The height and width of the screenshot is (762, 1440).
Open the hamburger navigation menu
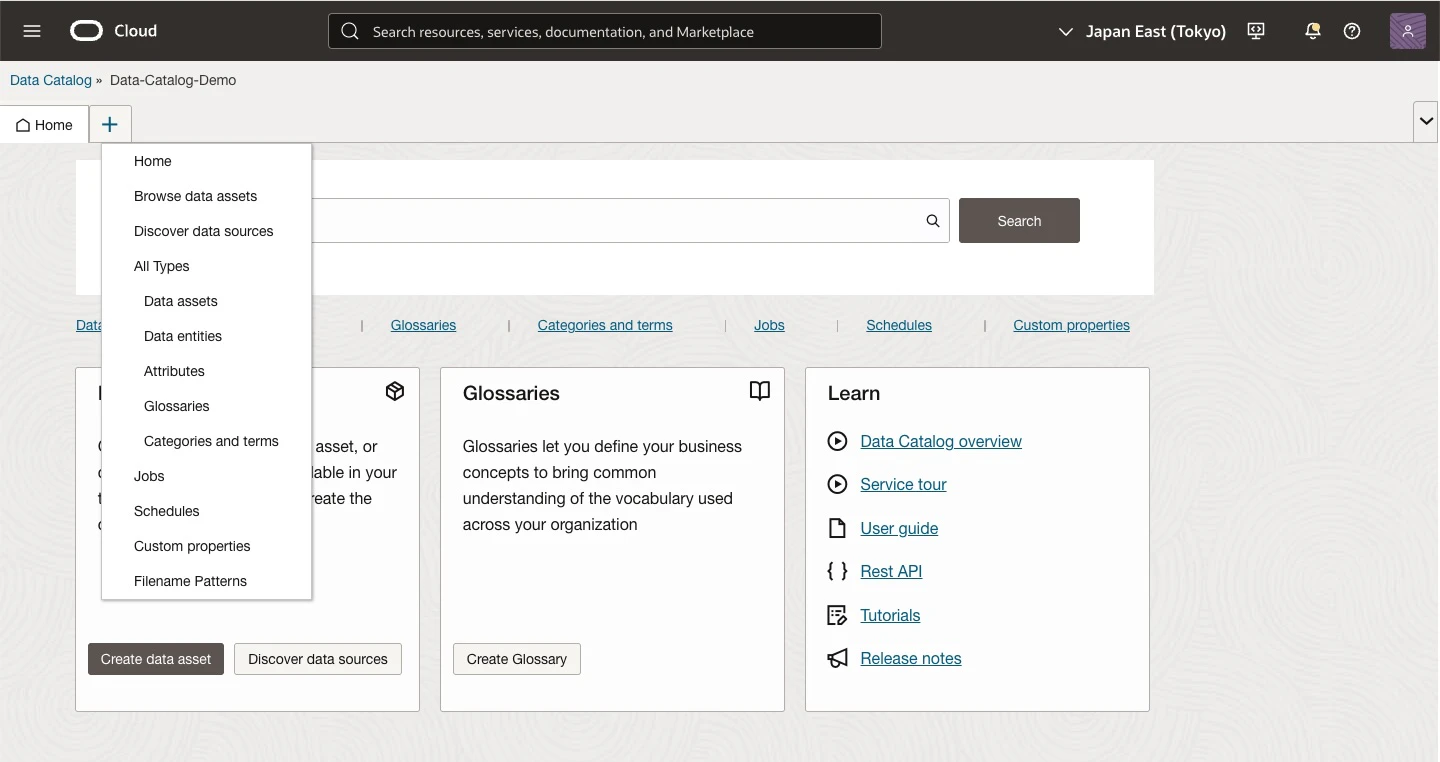click(32, 31)
